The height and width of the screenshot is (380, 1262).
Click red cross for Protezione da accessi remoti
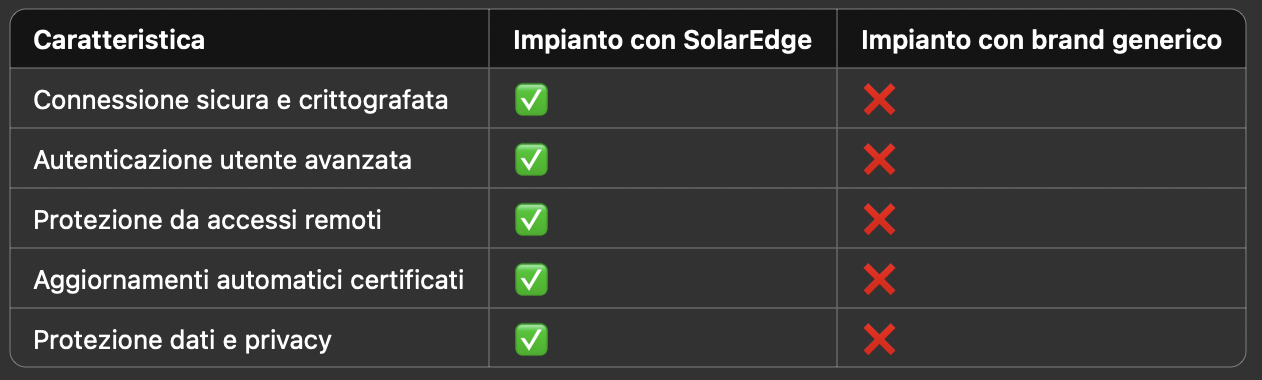[879, 220]
